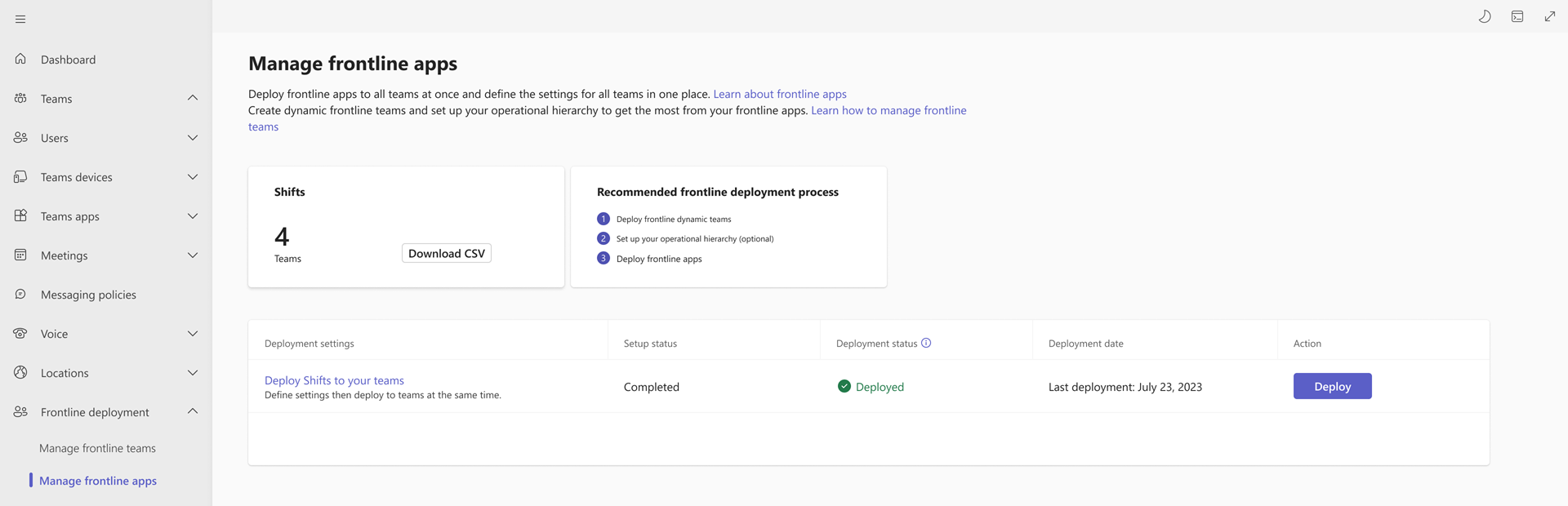Image resolution: width=1568 pixels, height=506 pixels.
Task: Click the blue Deploy button
Action: (1332, 386)
